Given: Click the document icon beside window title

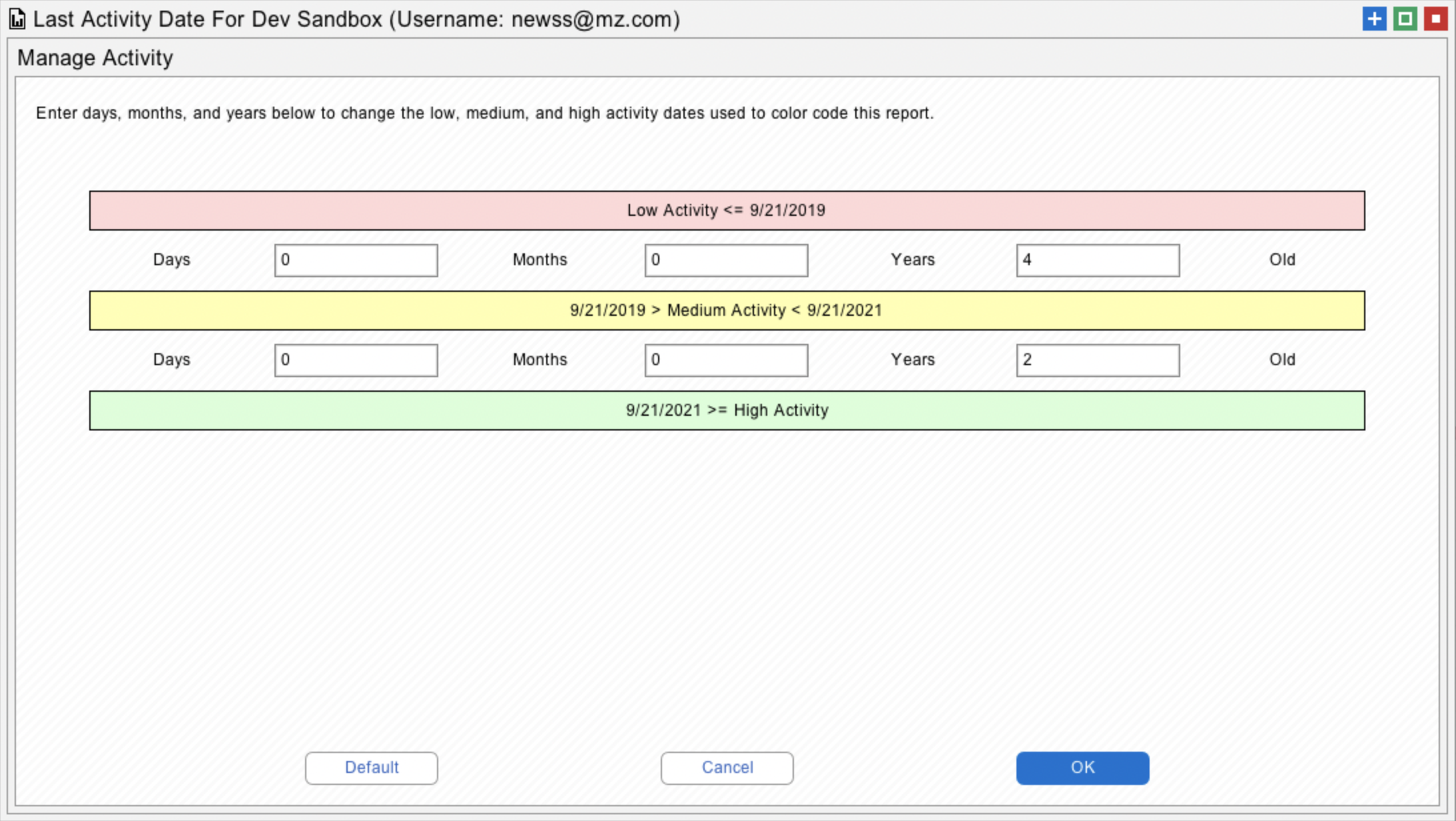Looking at the screenshot, I should click(17, 19).
